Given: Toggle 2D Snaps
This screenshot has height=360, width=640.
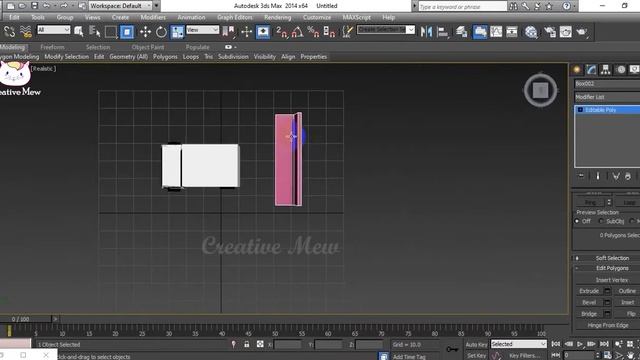Looking at the screenshot, I should (281, 31).
